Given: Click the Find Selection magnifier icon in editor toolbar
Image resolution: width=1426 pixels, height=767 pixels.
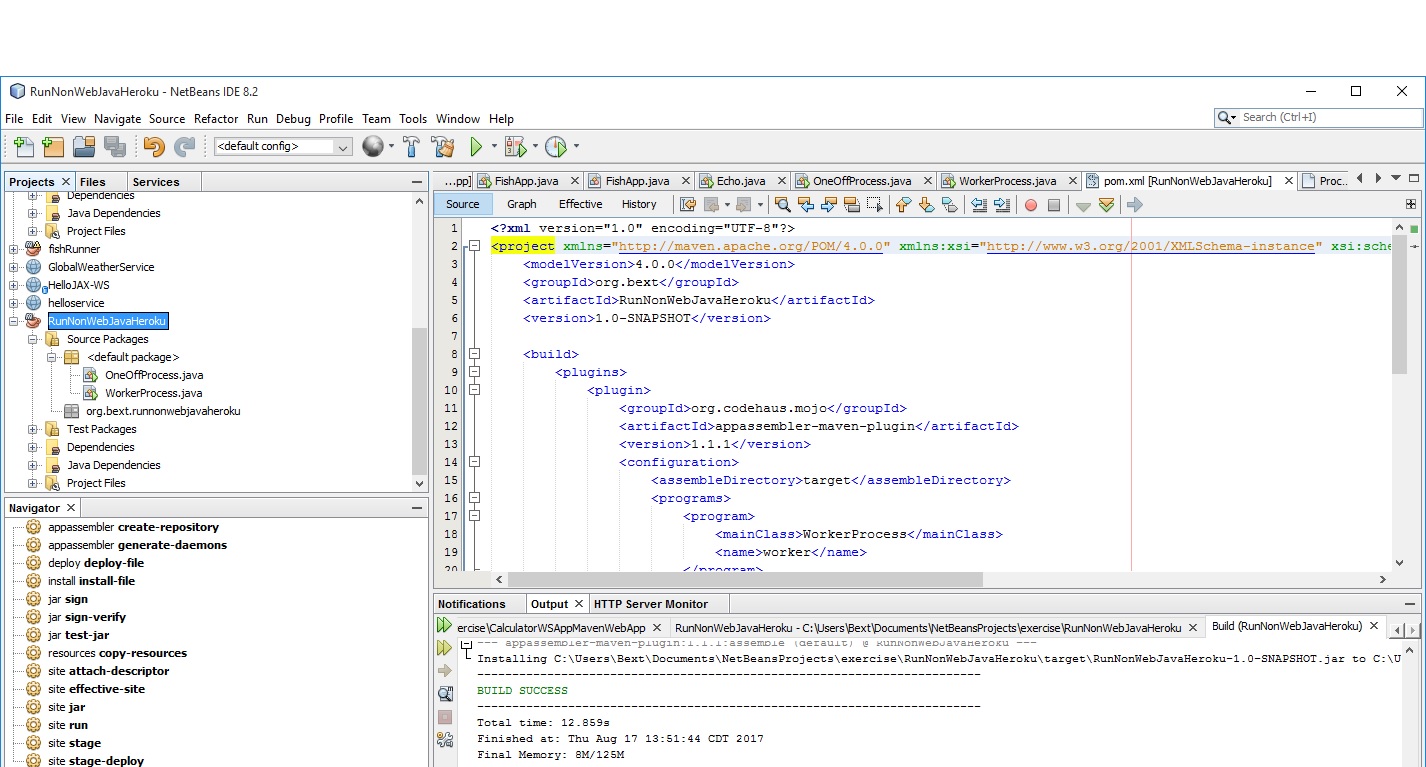Looking at the screenshot, I should [782, 205].
